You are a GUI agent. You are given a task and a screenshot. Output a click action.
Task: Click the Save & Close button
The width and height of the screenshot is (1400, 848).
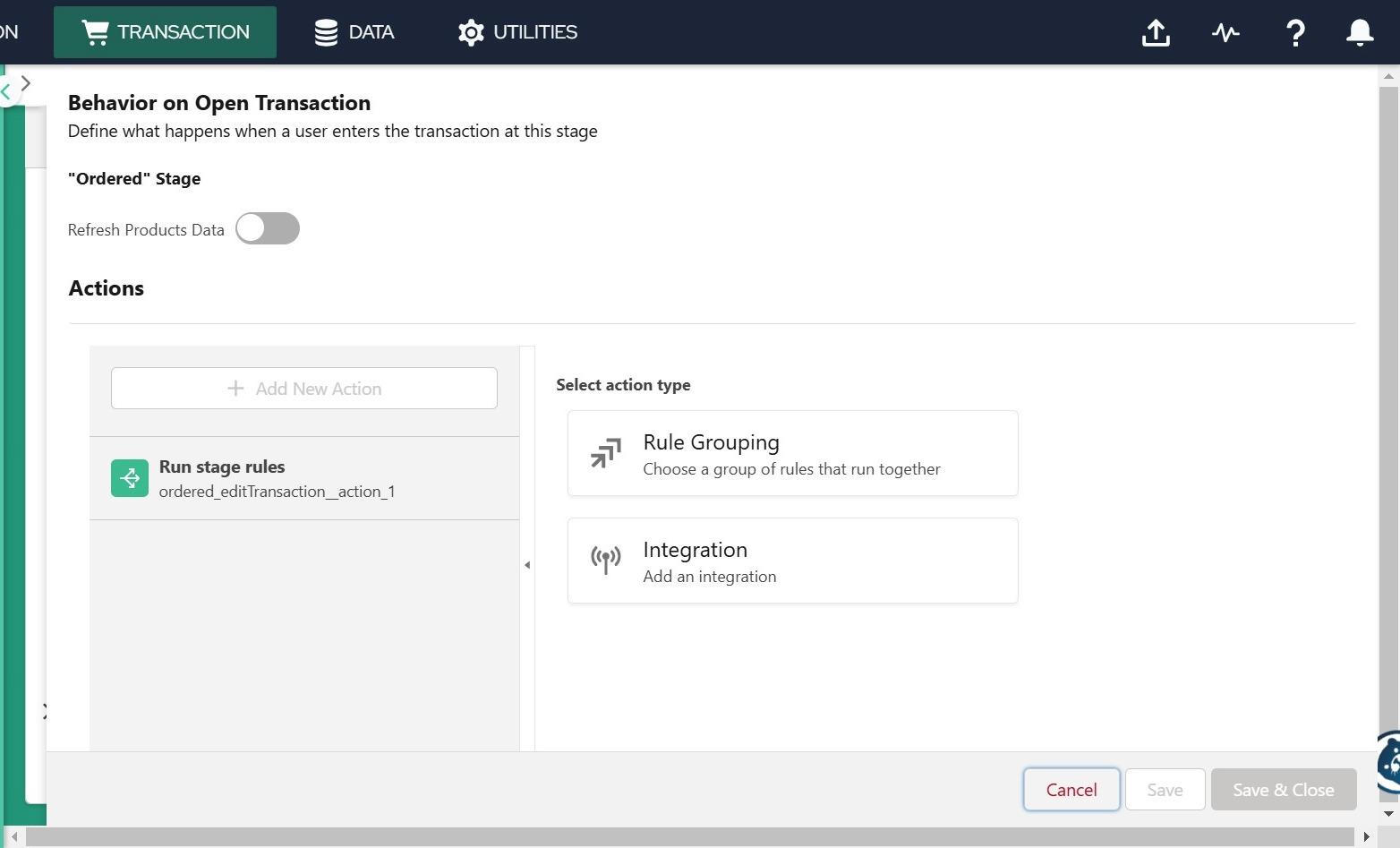click(x=1284, y=790)
